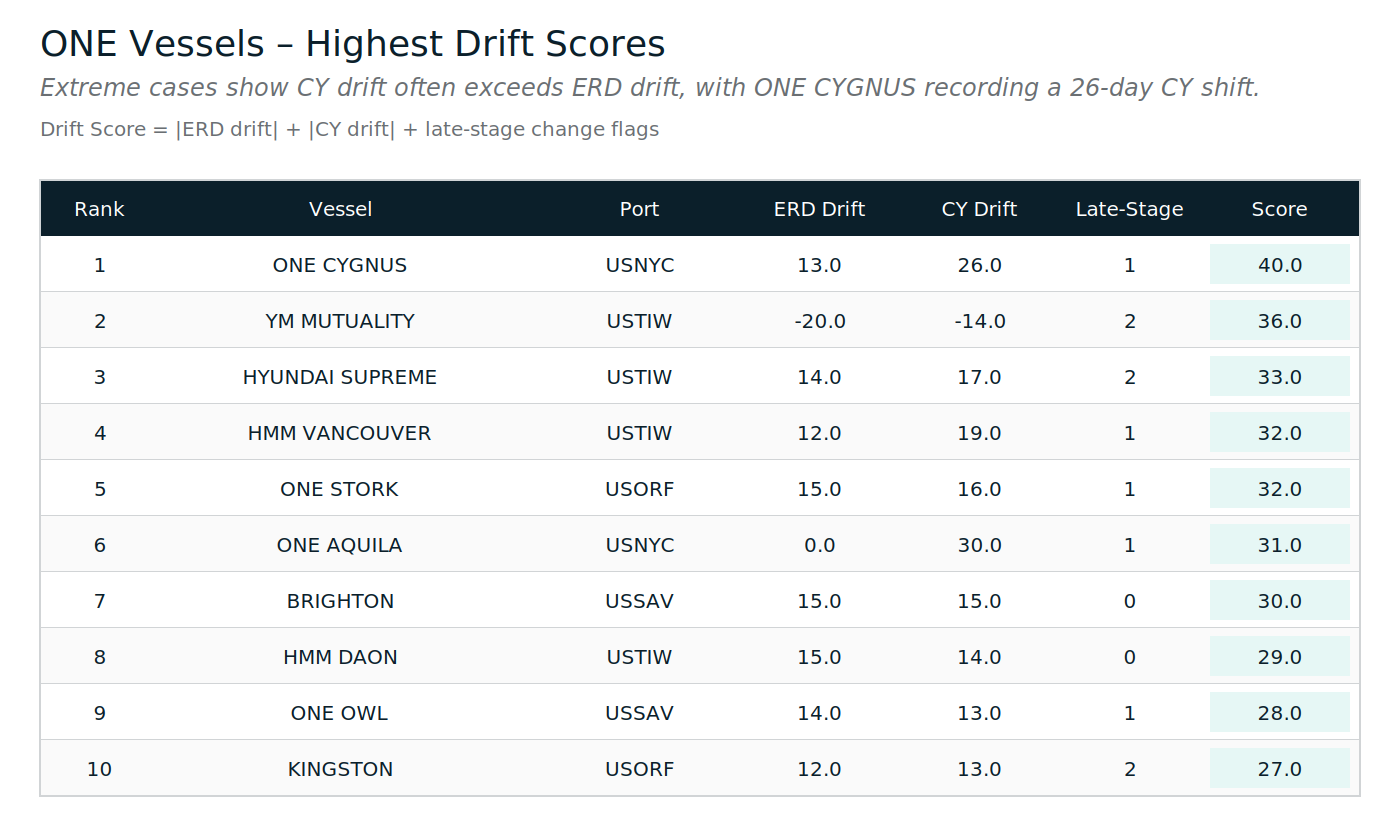
Task: Select the ERD Drift column header
Action: (819, 209)
